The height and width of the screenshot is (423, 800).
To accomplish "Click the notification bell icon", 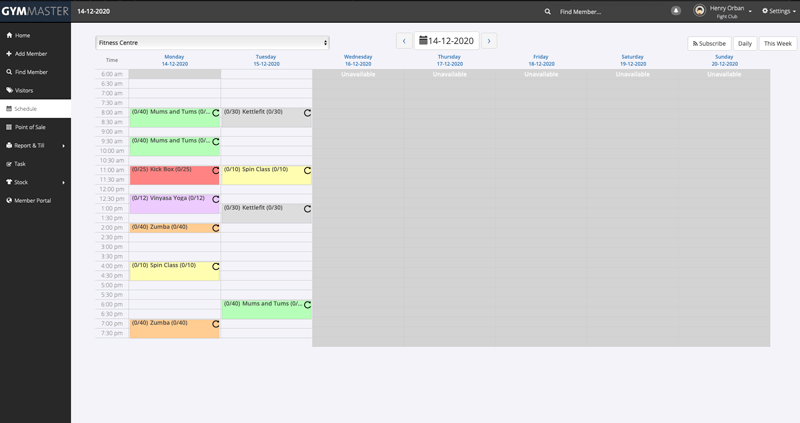I will [x=676, y=11].
